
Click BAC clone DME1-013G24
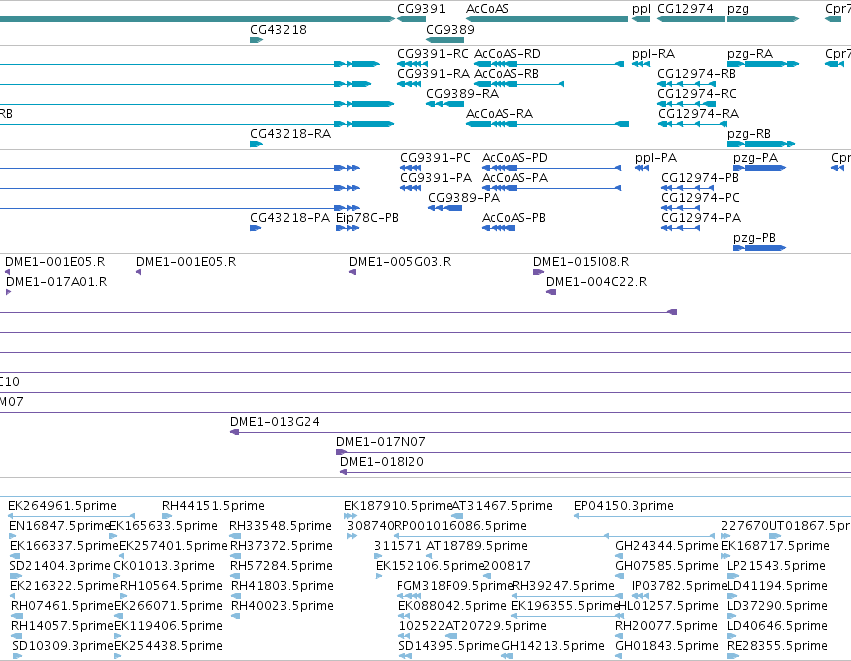tap(275, 422)
